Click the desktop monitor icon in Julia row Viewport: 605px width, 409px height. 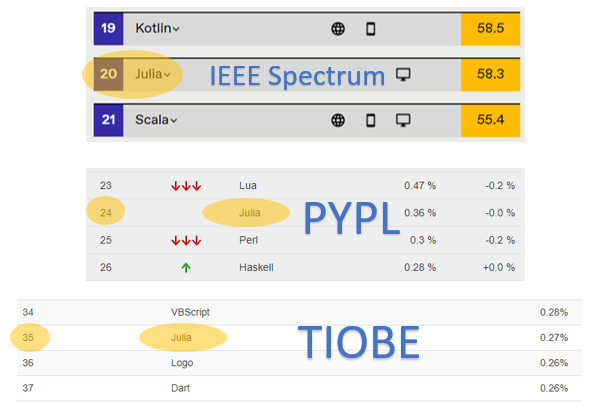404,74
